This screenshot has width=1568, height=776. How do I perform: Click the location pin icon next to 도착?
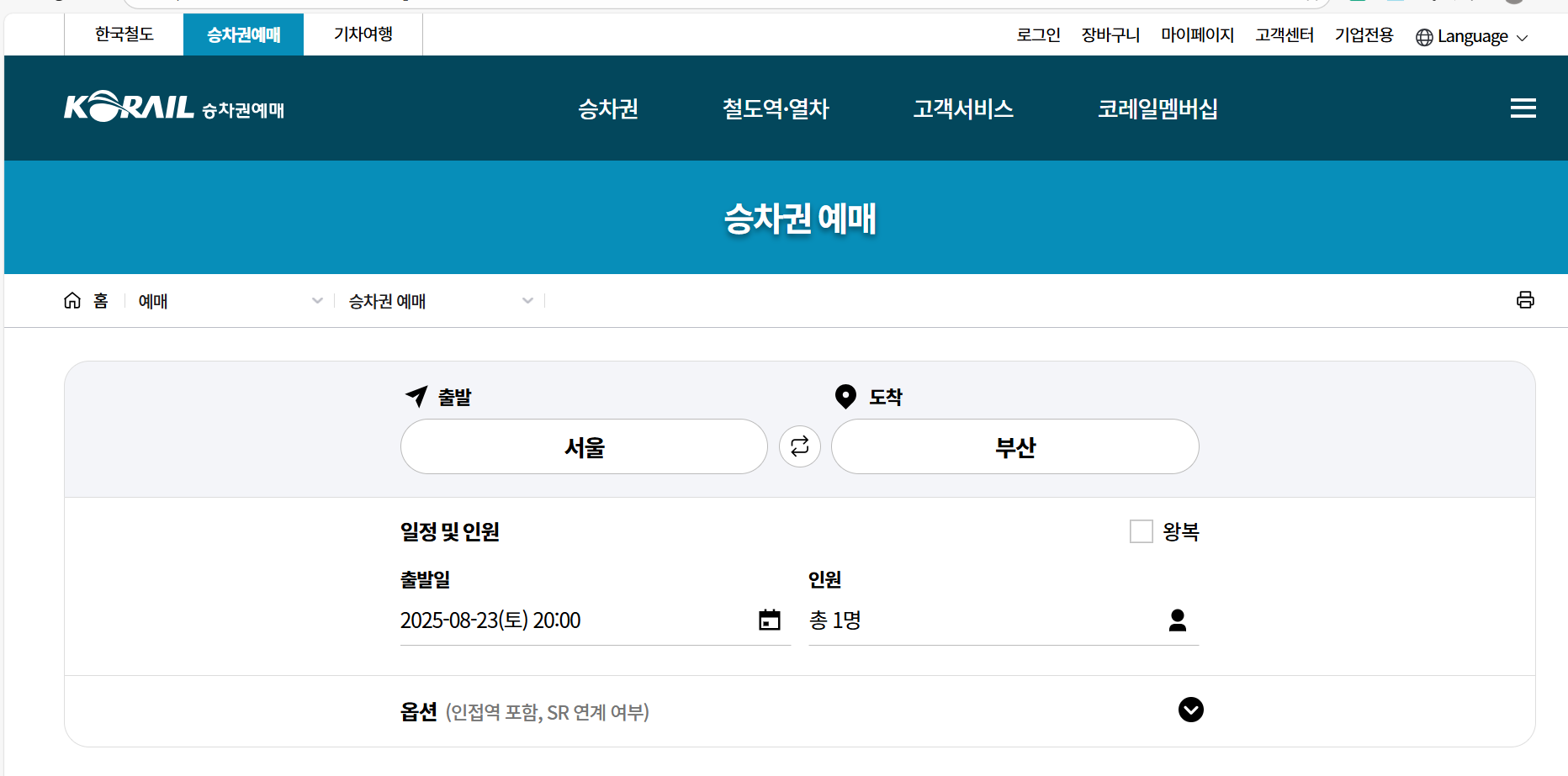845,396
